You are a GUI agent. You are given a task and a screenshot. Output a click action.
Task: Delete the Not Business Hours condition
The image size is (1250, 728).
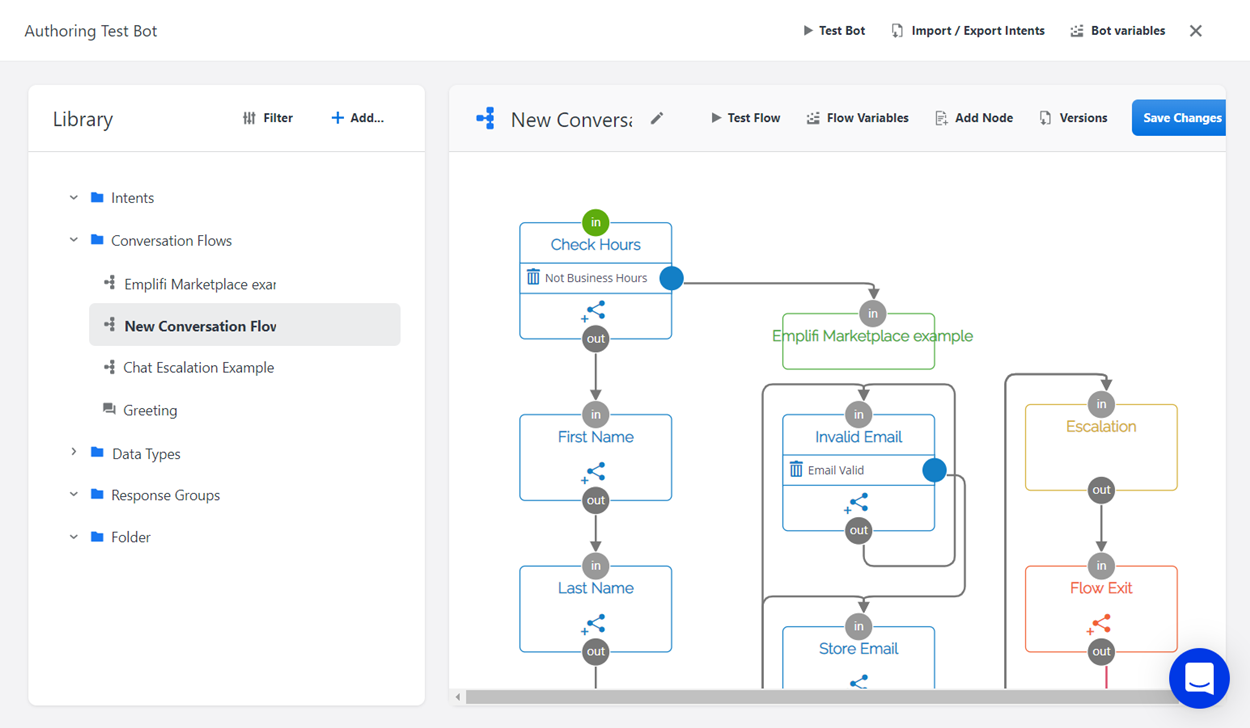[533, 277]
